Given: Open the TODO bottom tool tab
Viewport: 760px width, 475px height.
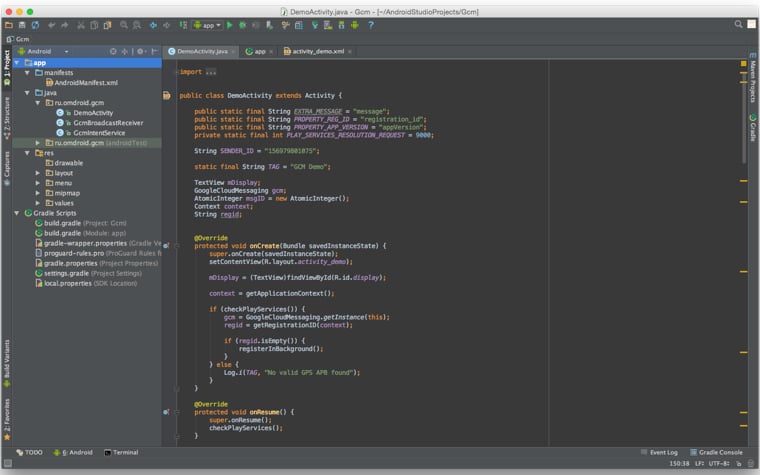Looking at the screenshot, I should [x=29, y=452].
